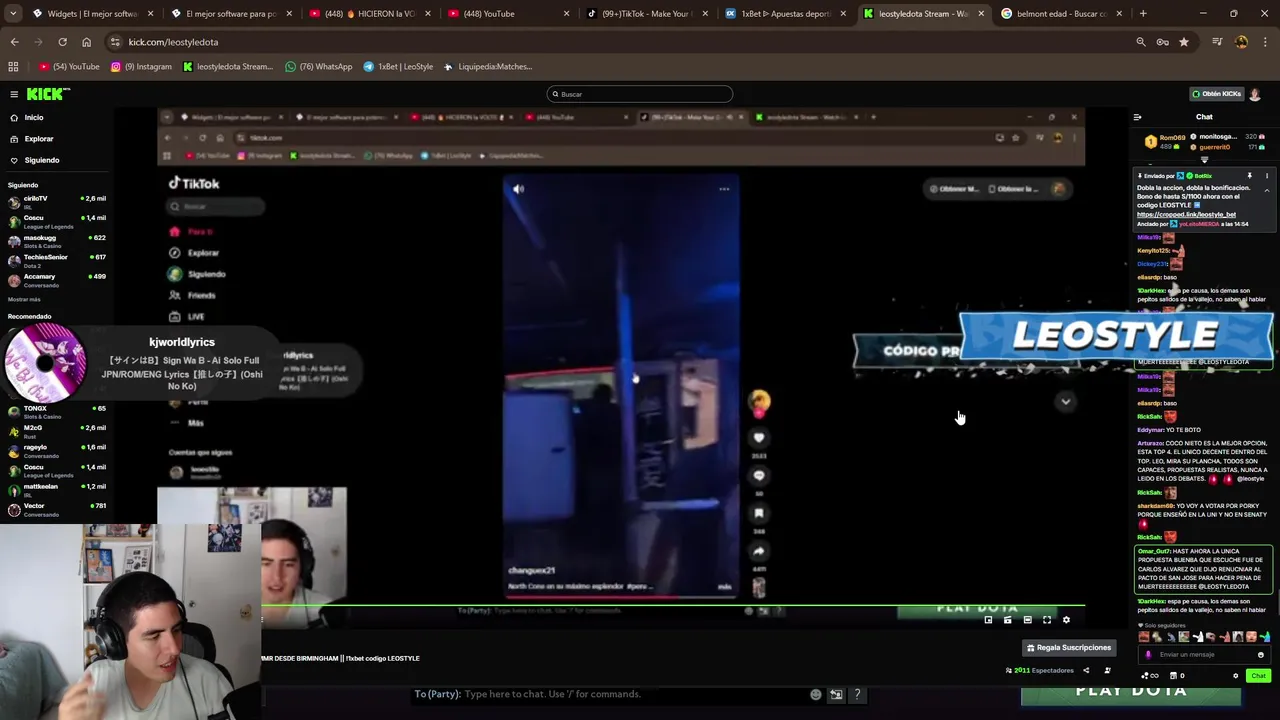Screen dimensions: 1280x720
Task: Click Regala Suscripciones button
Action: click(1069, 648)
